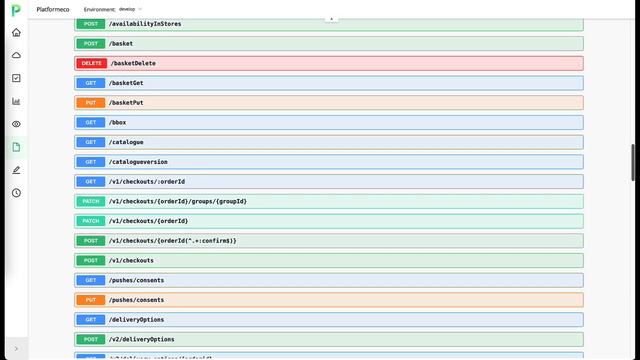The height and width of the screenshot is (360, 640).
Task: Expand GET /basketGet endpoint
Action: click(329, 83)
